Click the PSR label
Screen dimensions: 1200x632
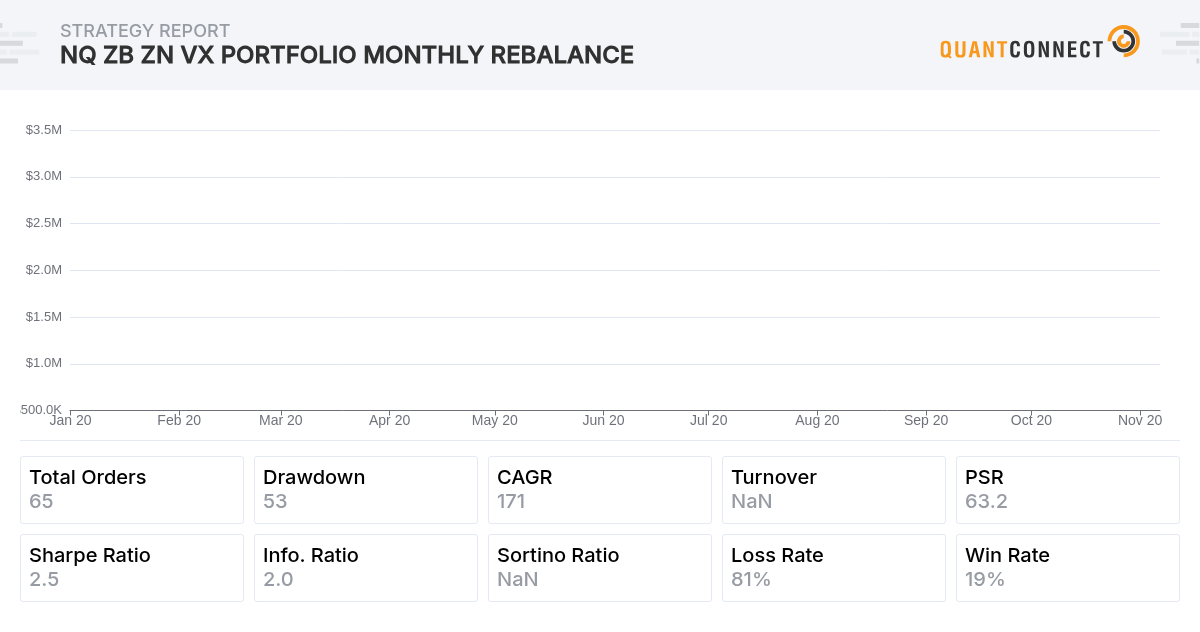pos(984,477)
